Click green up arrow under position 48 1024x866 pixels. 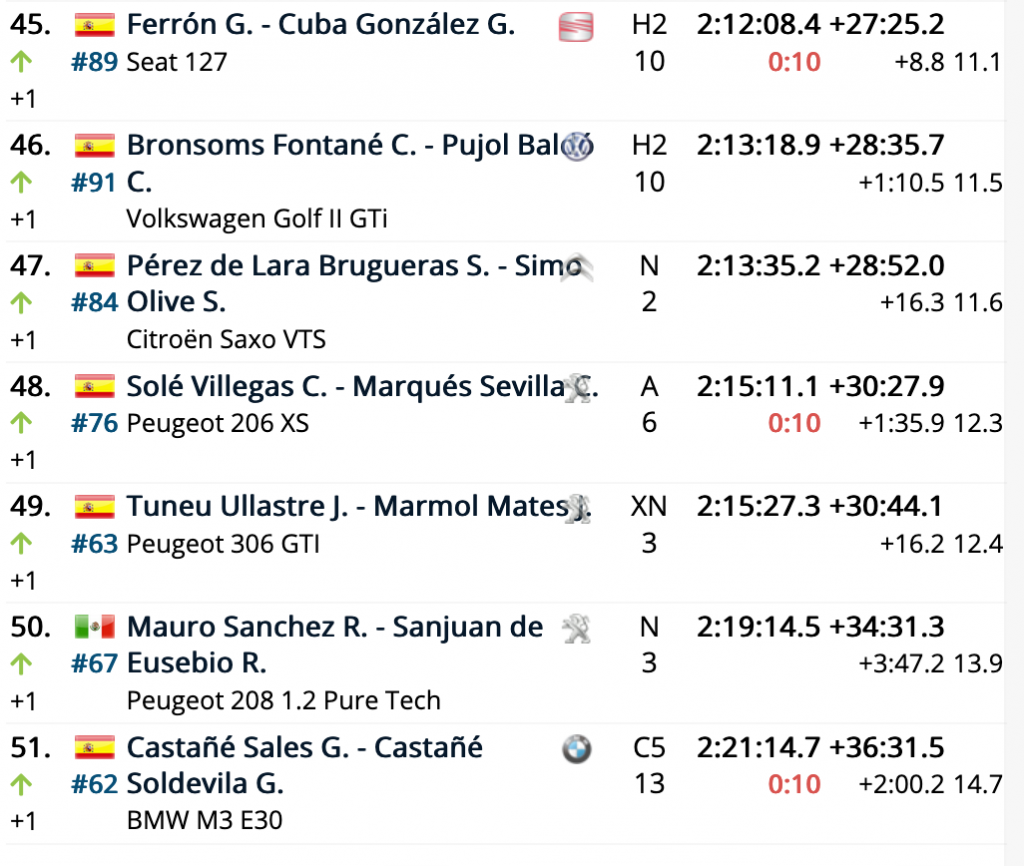click(x=21, y=424)
